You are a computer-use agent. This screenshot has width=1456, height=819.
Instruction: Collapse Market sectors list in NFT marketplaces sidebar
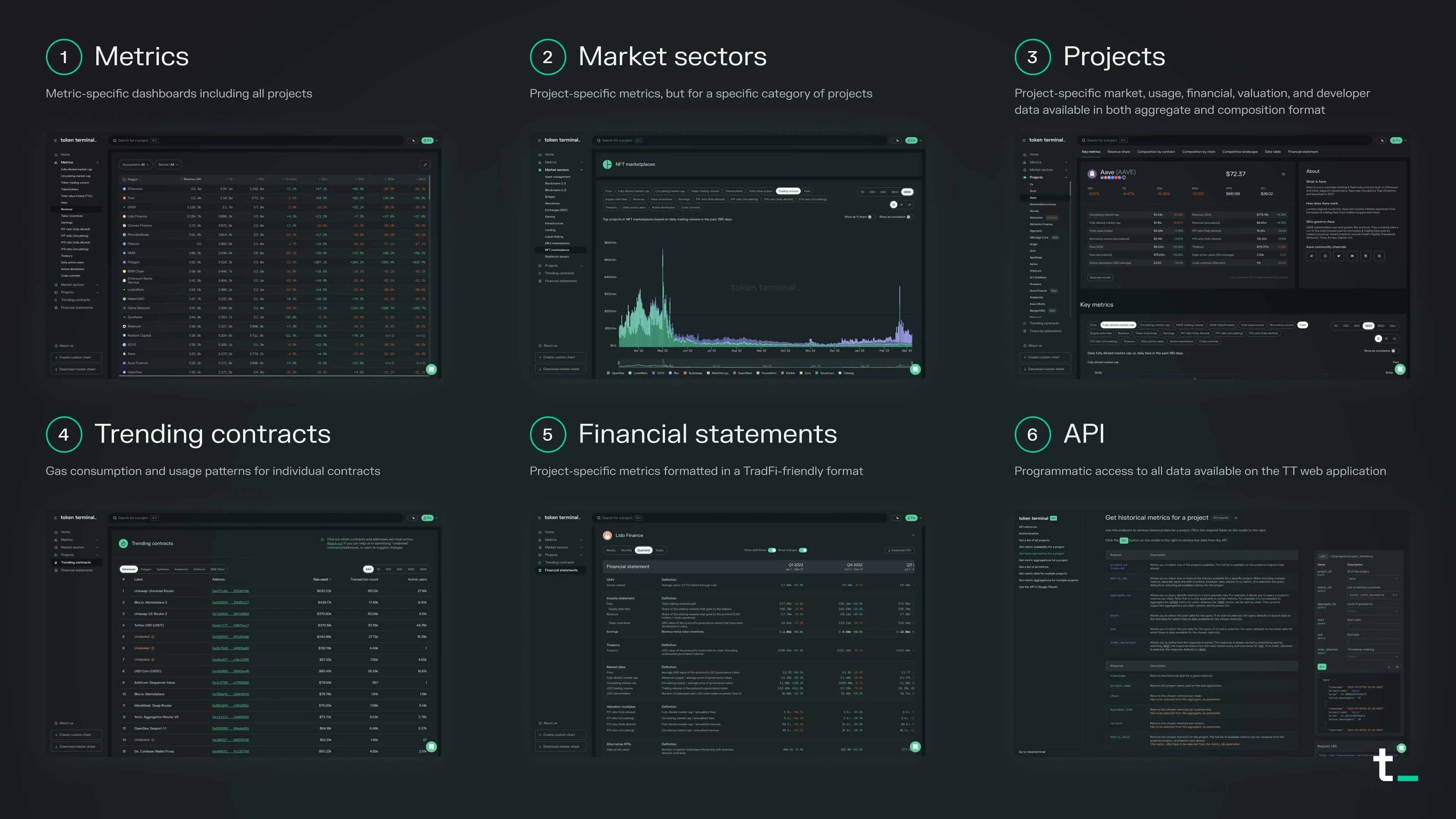(581, 169)
